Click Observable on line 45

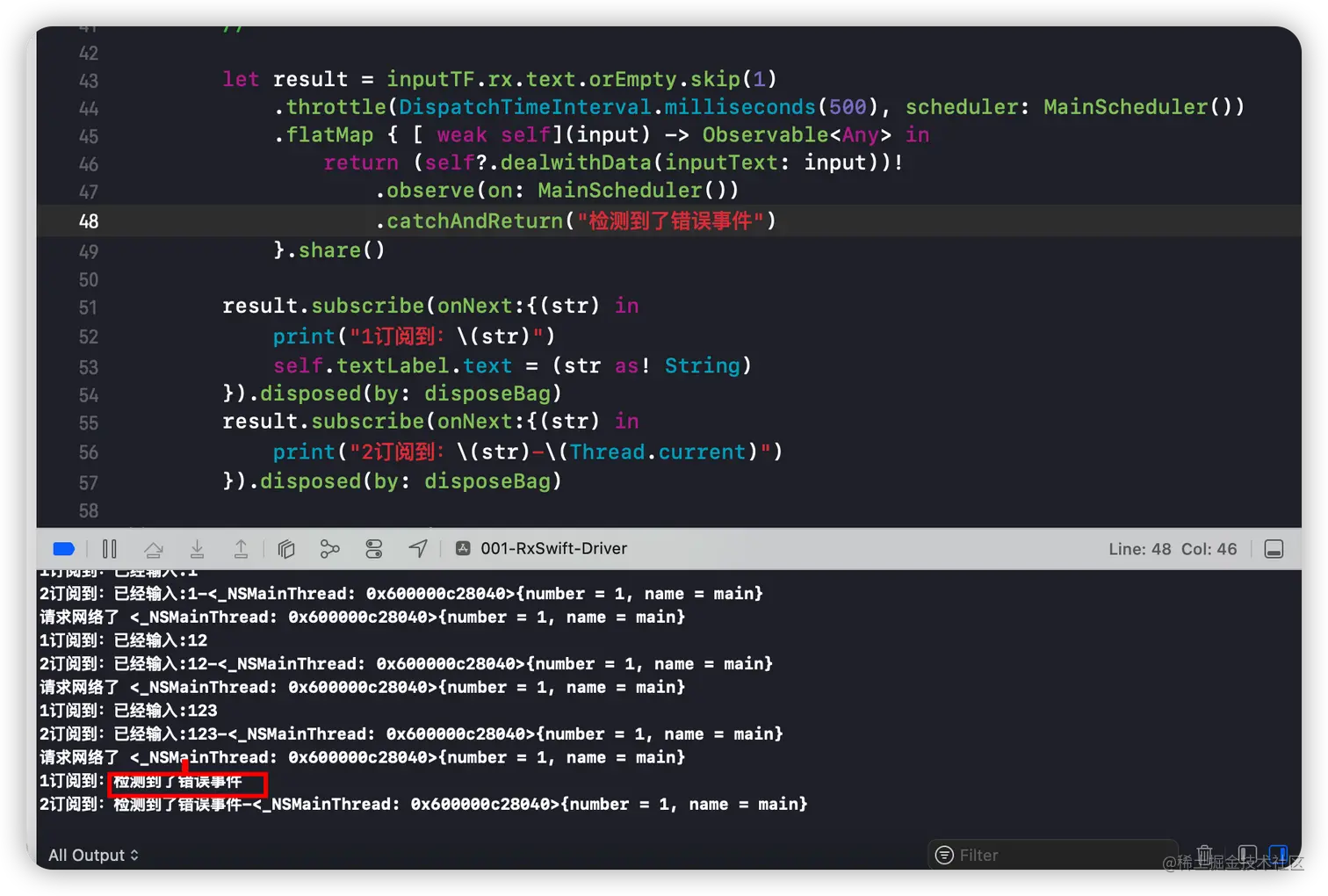(766, 134)
